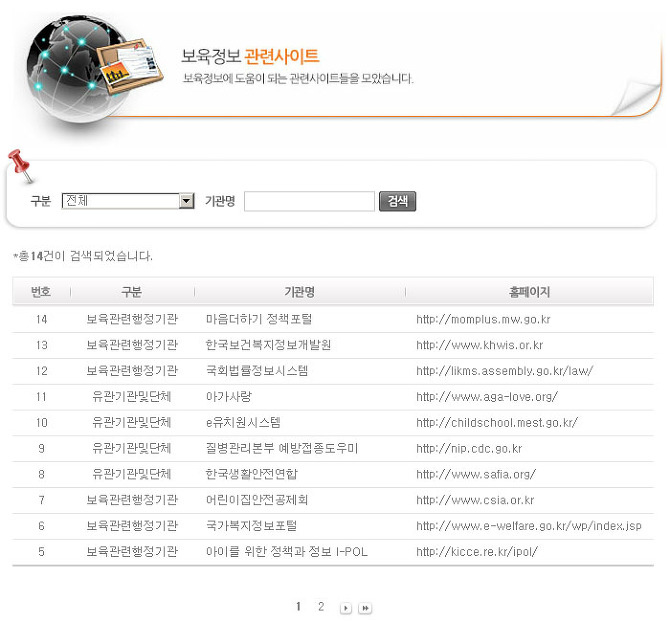Click the 보육정보 관련사이트 page title
Viewport: 670px width, 622px height.
tap(250, 56)
